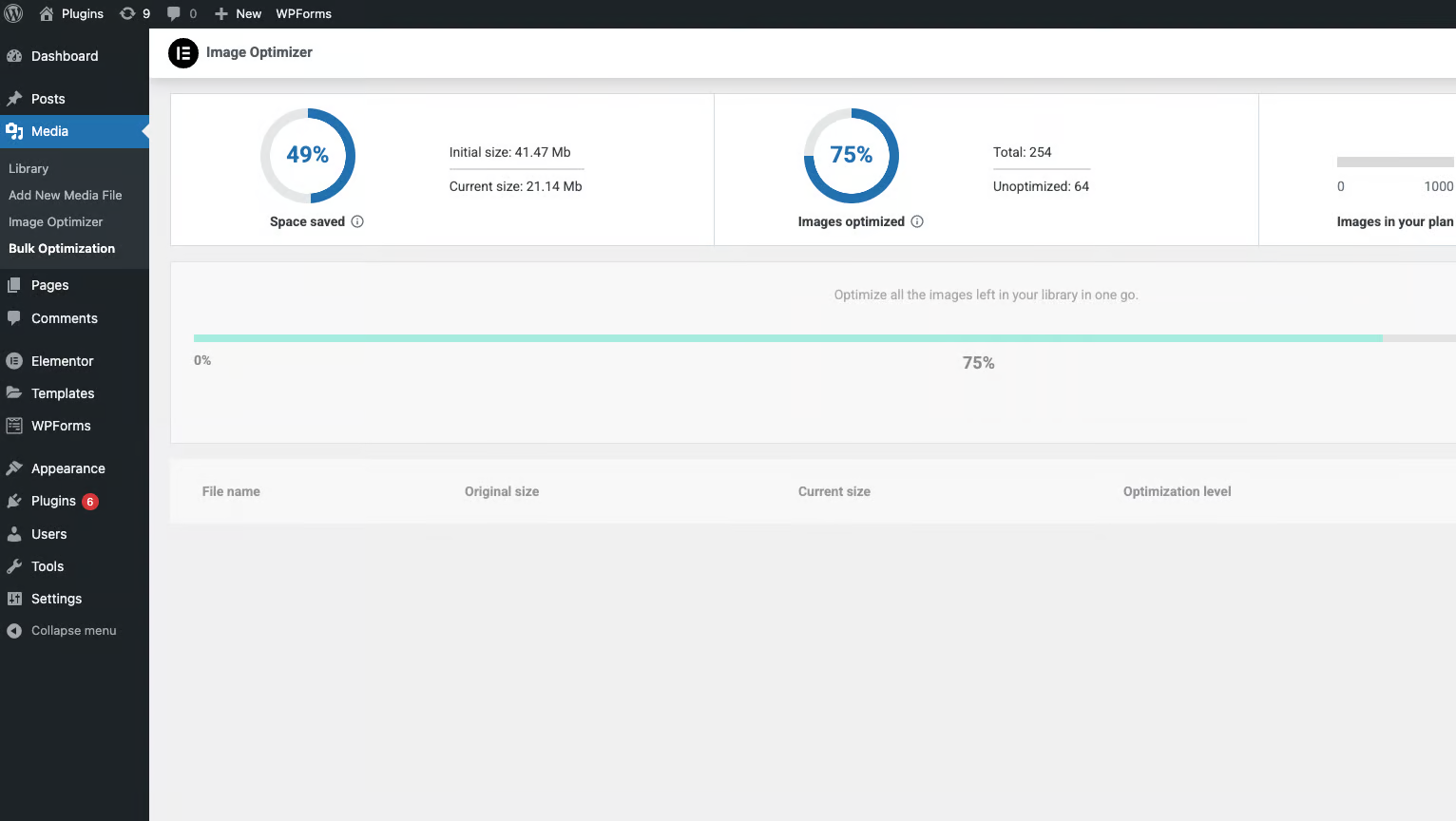Open site home via house icon

[x=47, y=13]
